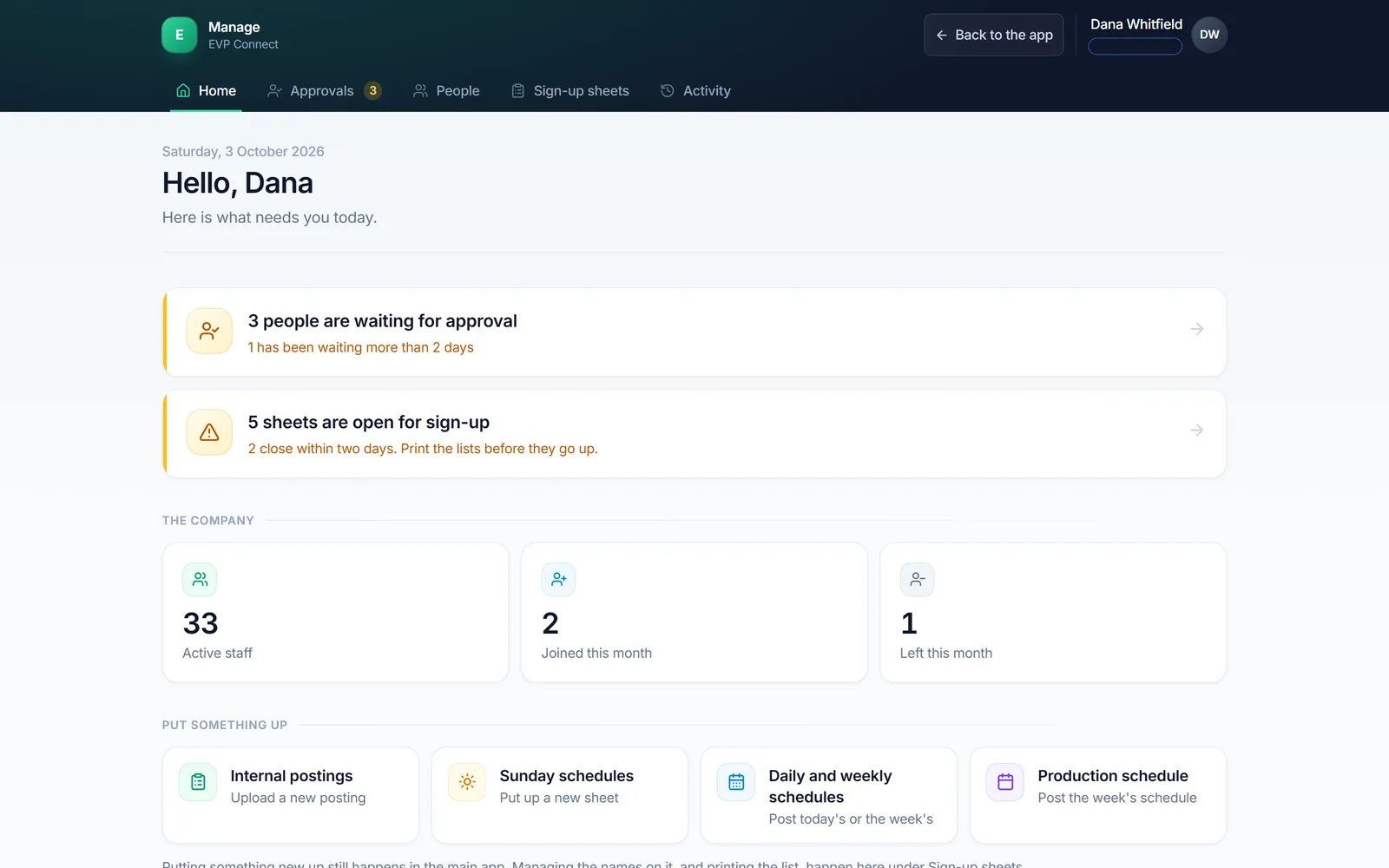Click the Sign-up sheets clipboard icon in nav
The image size is (1389, 868).
click(517, 90)
